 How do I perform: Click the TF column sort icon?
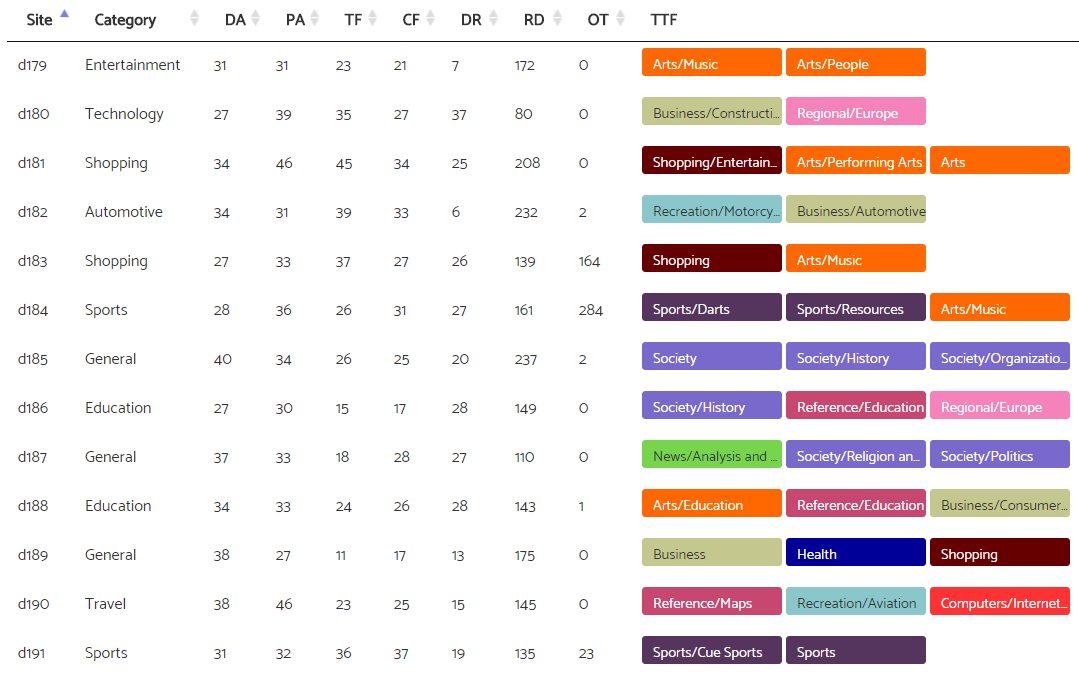coord(372,19)
